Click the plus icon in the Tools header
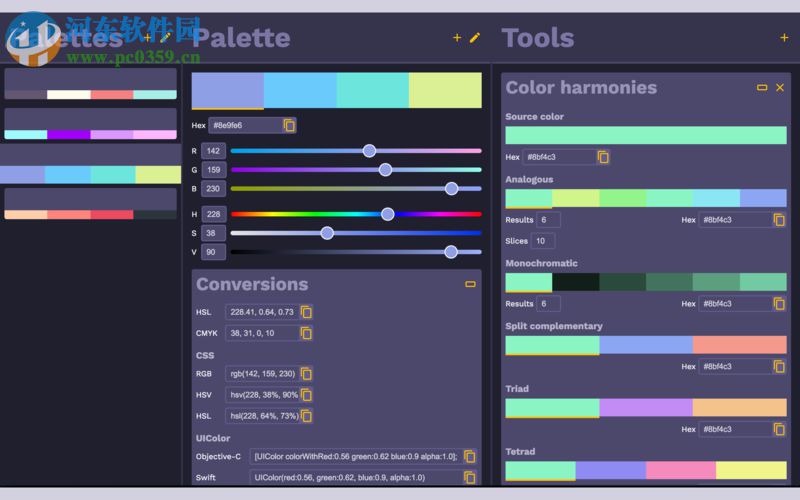This screenshot has width=800, height=500. pos(784,38)
